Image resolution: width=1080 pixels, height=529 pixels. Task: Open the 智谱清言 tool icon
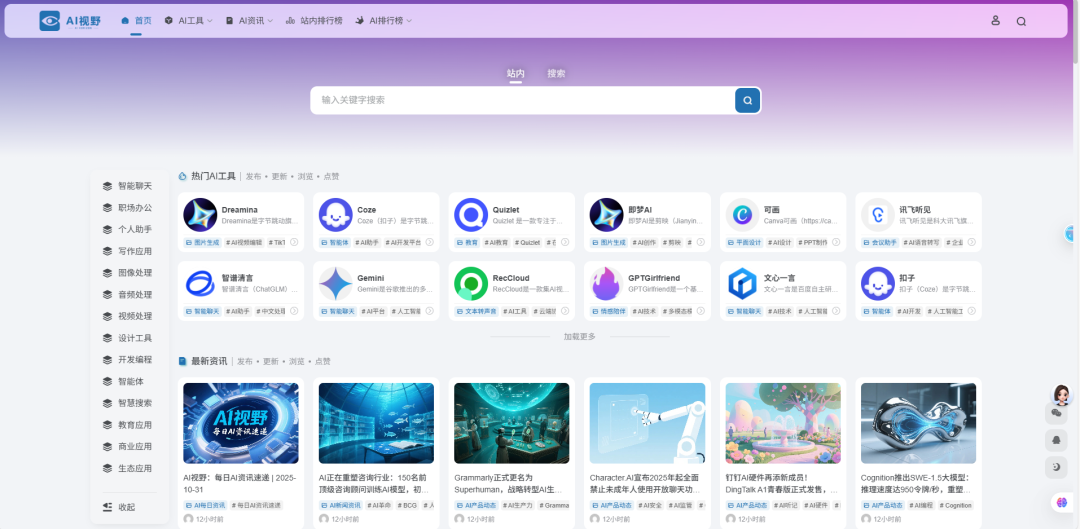click(x=200, y=283)
